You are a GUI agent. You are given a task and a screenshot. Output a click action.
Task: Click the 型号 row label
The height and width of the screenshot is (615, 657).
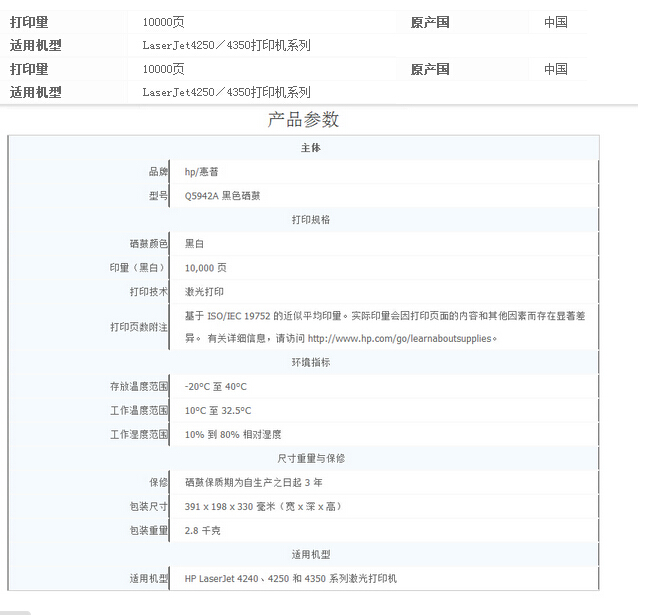coord(158,195)
